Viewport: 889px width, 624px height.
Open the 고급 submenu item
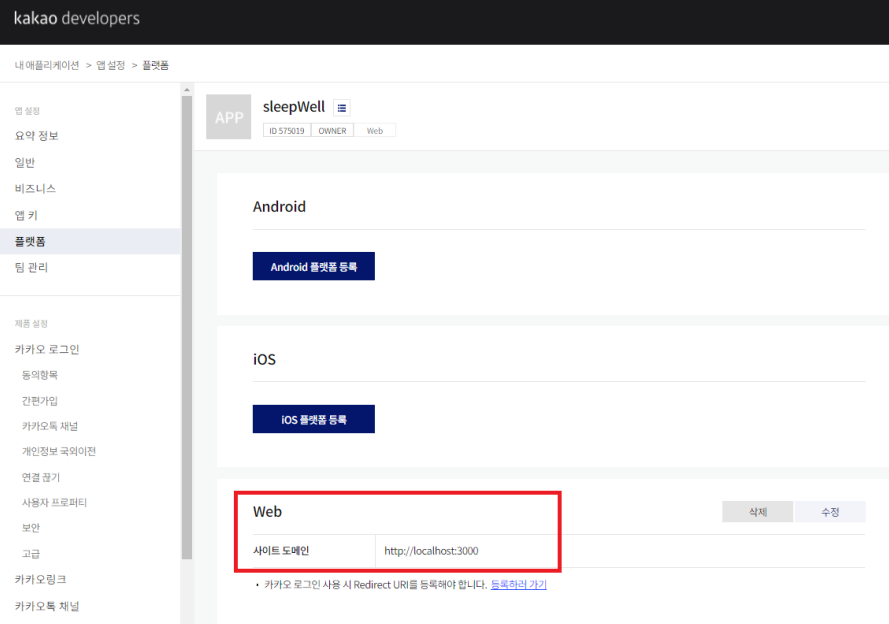[x=31, y=554]
